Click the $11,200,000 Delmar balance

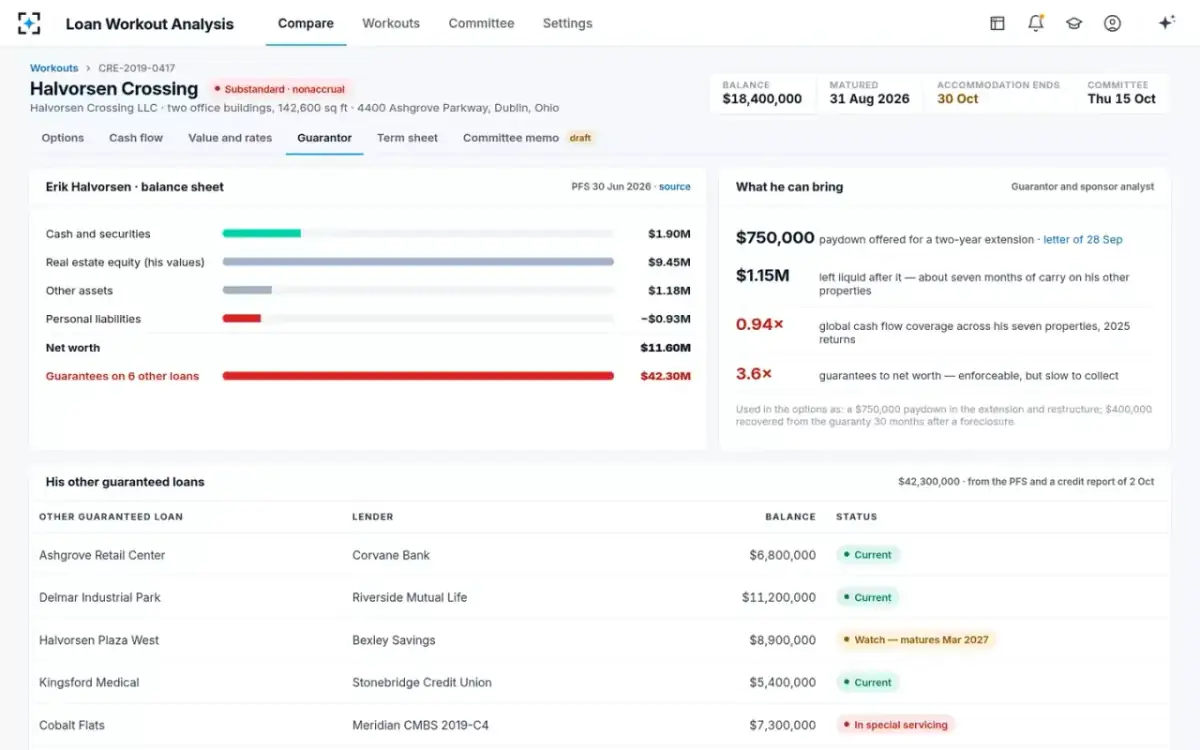click(x=779, y=597)
